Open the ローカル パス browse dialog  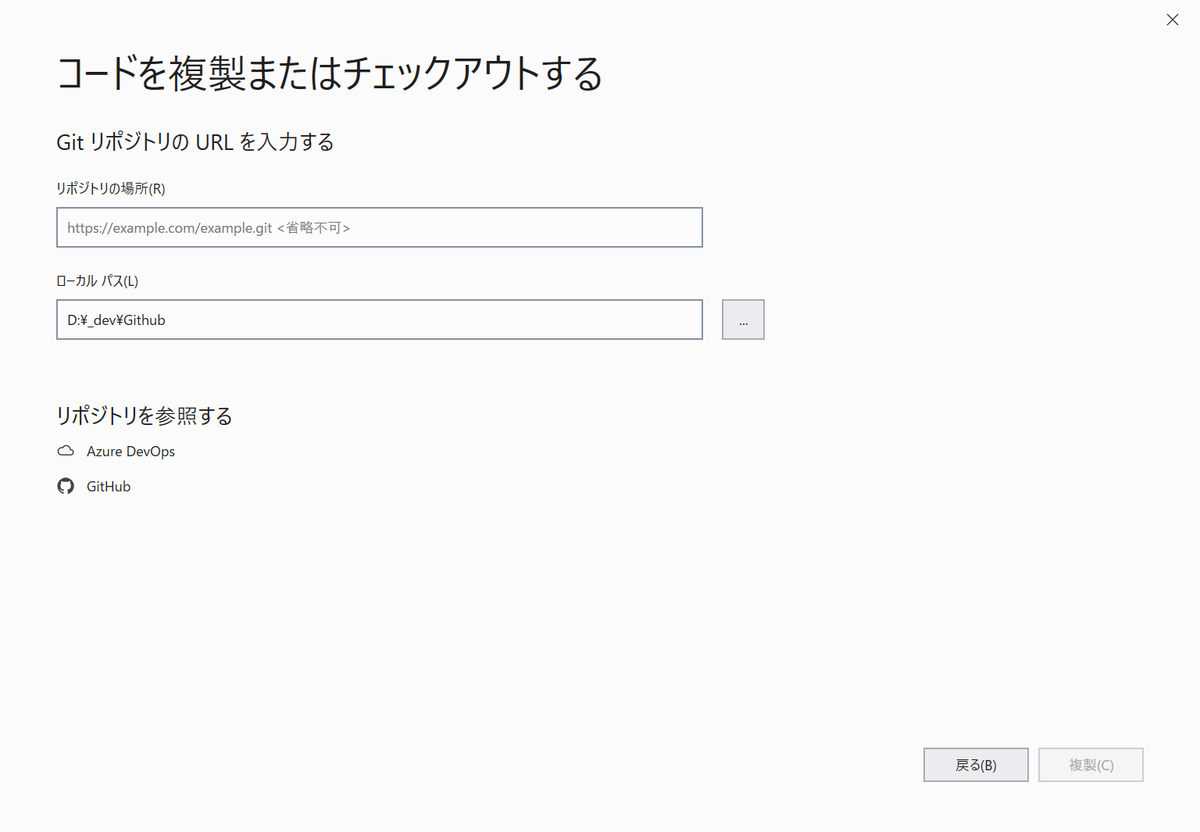tap(743, 319)
